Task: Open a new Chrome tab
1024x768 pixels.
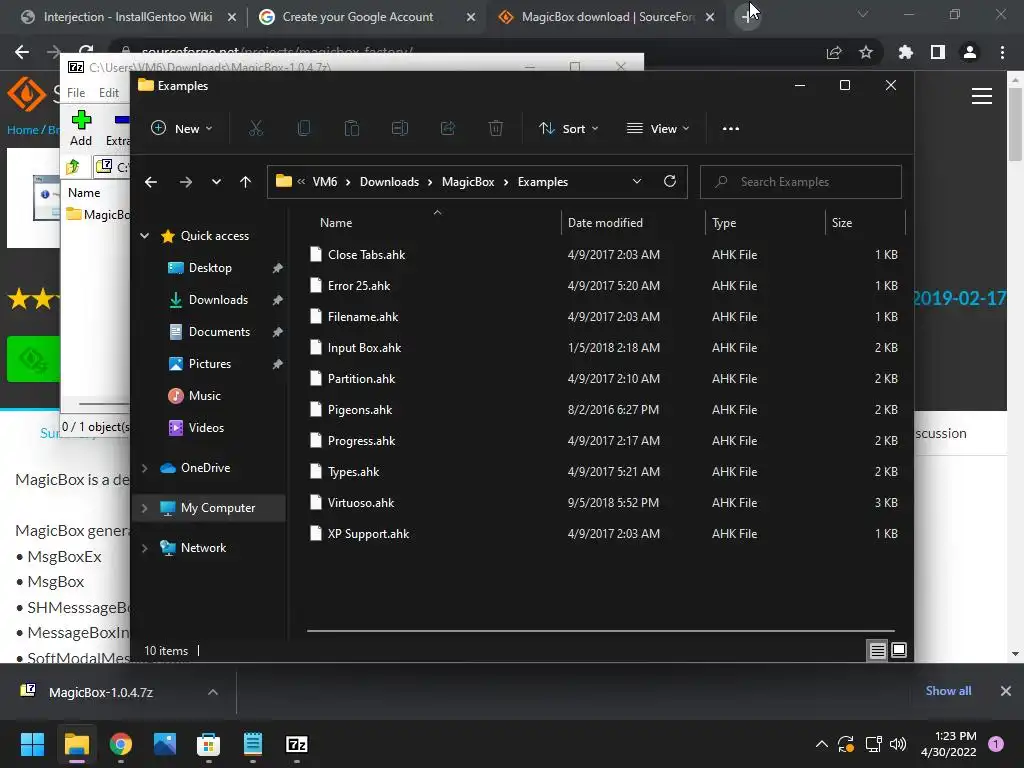Action: pos(746,17)
